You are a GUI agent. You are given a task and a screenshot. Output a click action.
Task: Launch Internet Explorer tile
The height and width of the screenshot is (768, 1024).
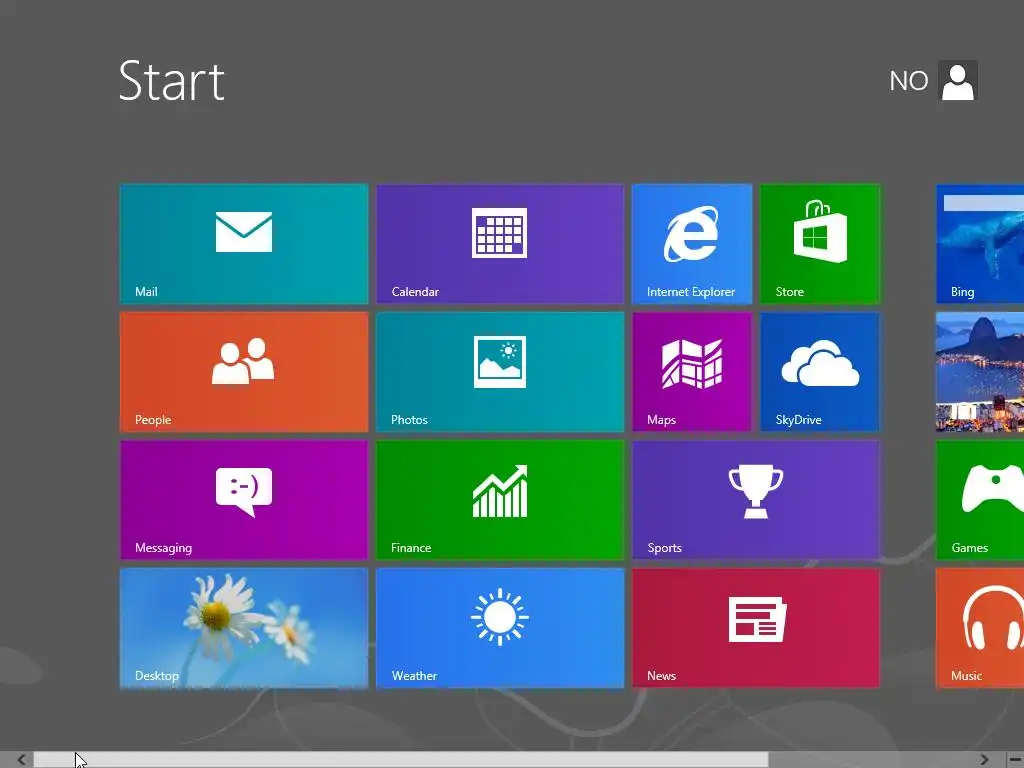pyautogui.click(x=692, y=244)
